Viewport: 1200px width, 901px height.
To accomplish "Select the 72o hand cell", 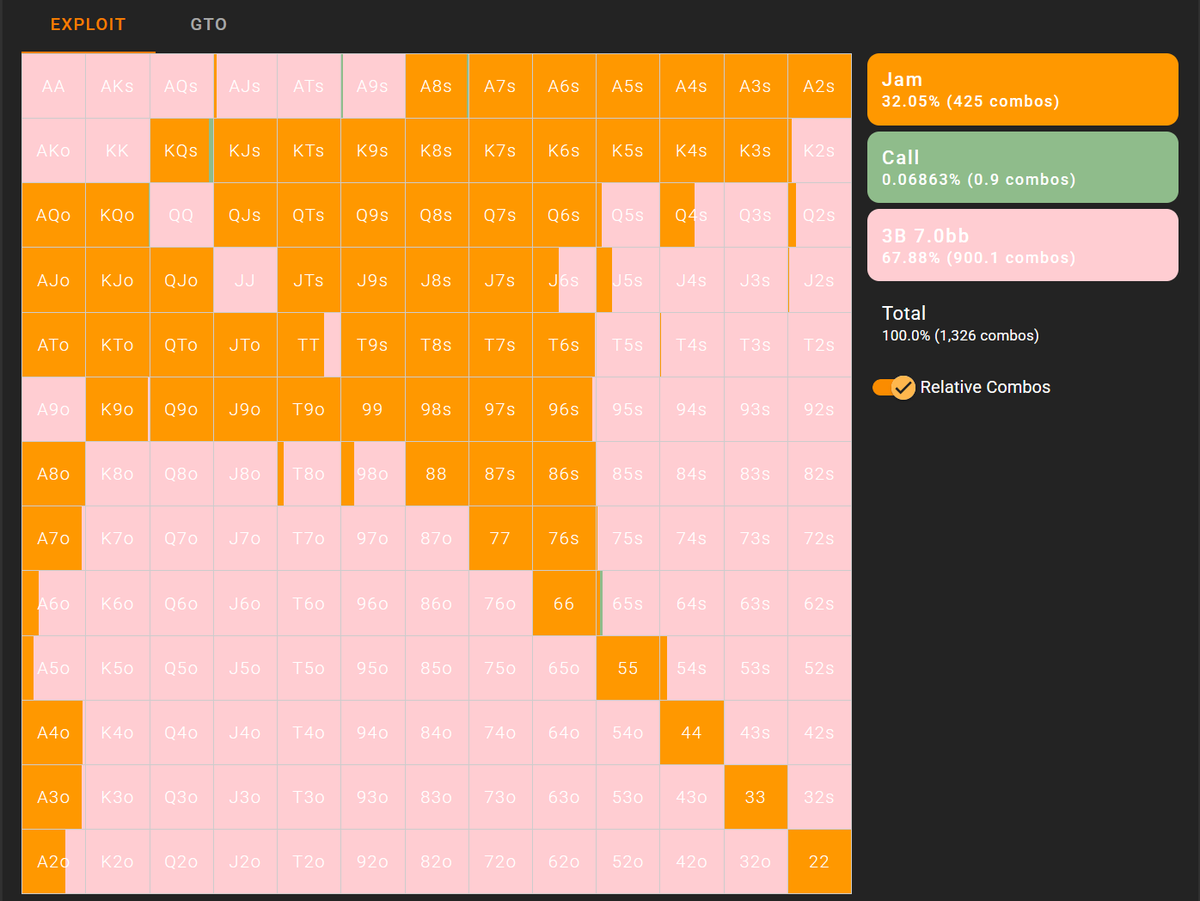I will pyautogui.click(x=500, y=861).
